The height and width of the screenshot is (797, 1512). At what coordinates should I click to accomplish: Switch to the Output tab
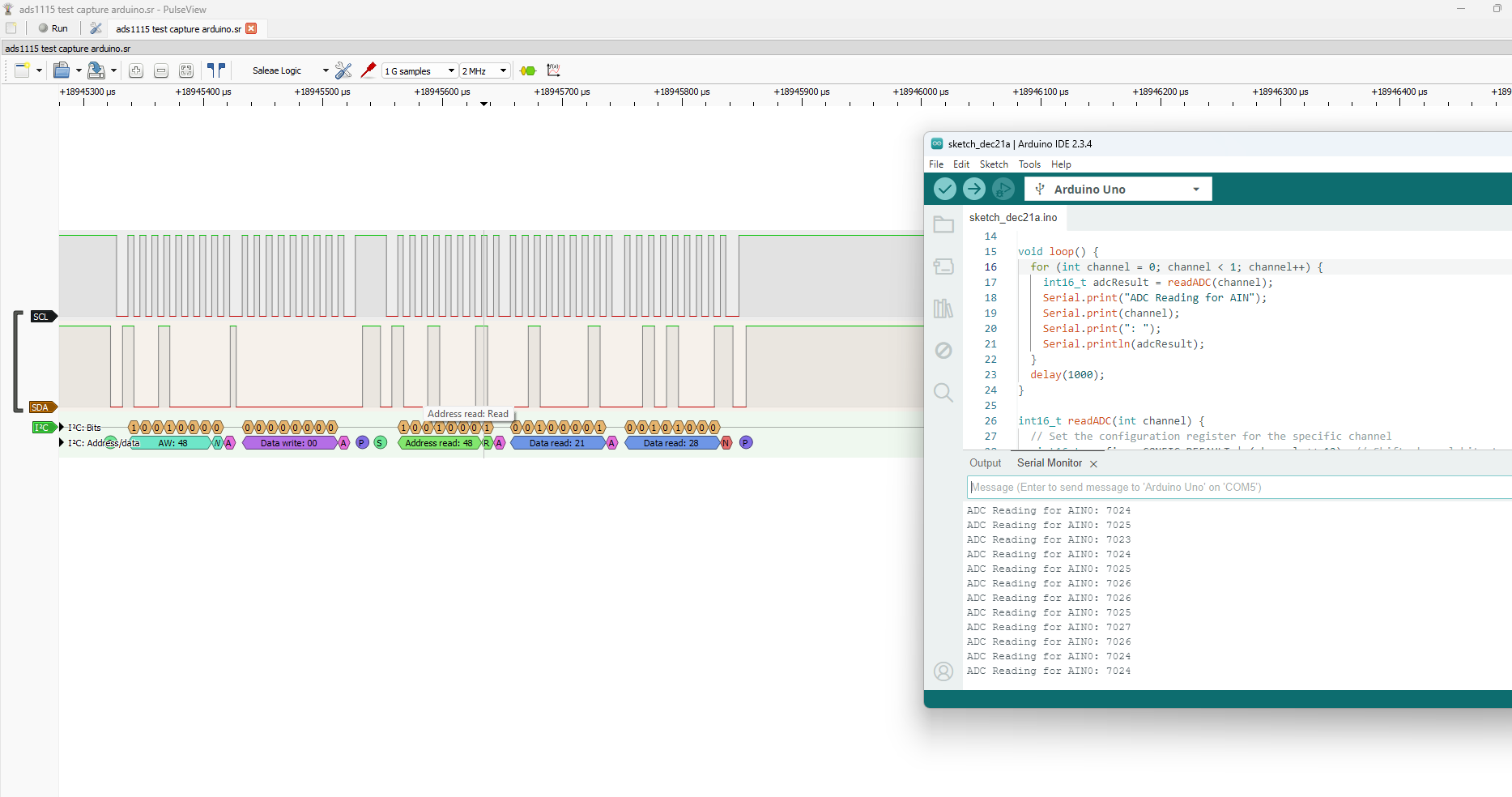pos(985,462)
